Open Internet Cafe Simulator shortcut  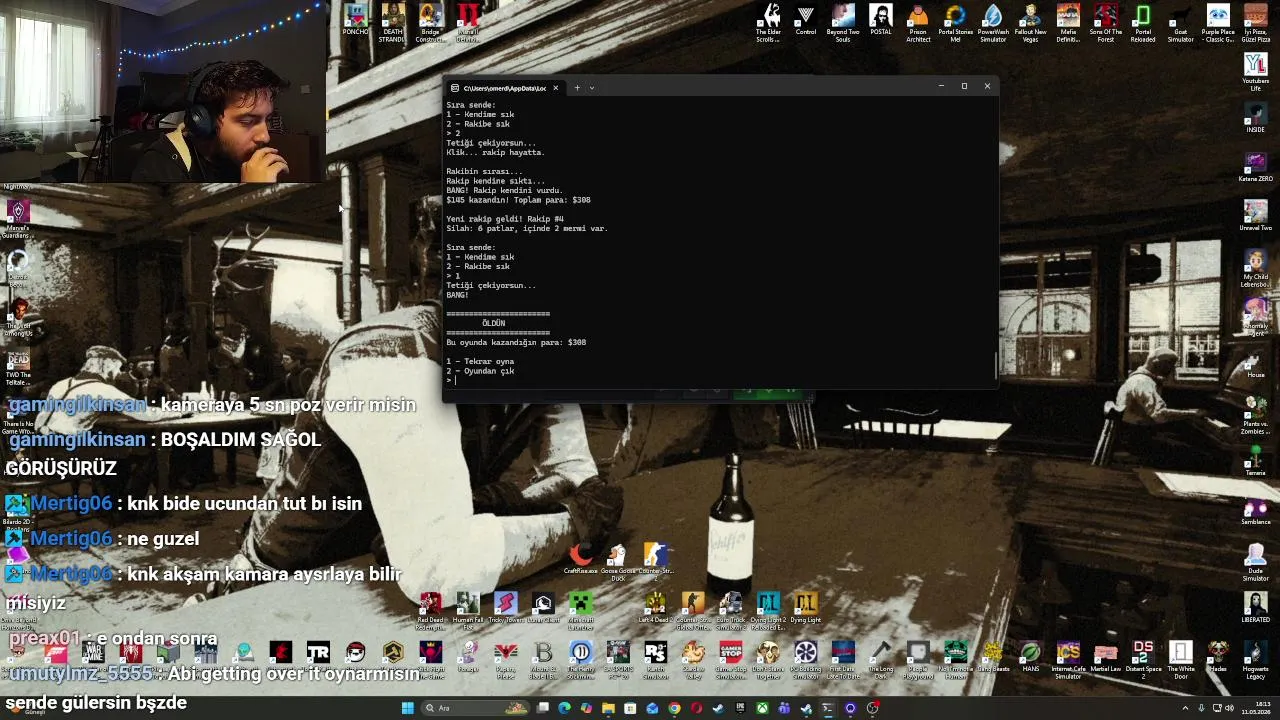pos(1068,660)
